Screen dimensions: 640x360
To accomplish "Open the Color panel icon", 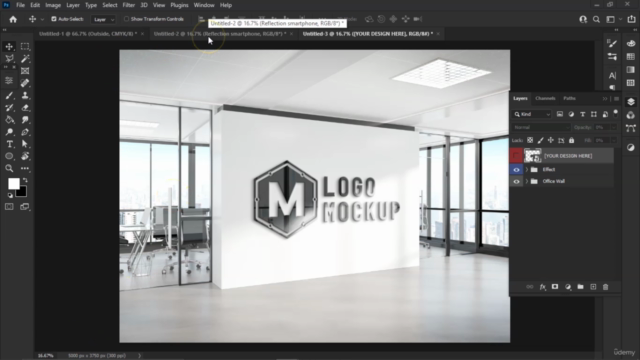I will [x=631, y=44].
